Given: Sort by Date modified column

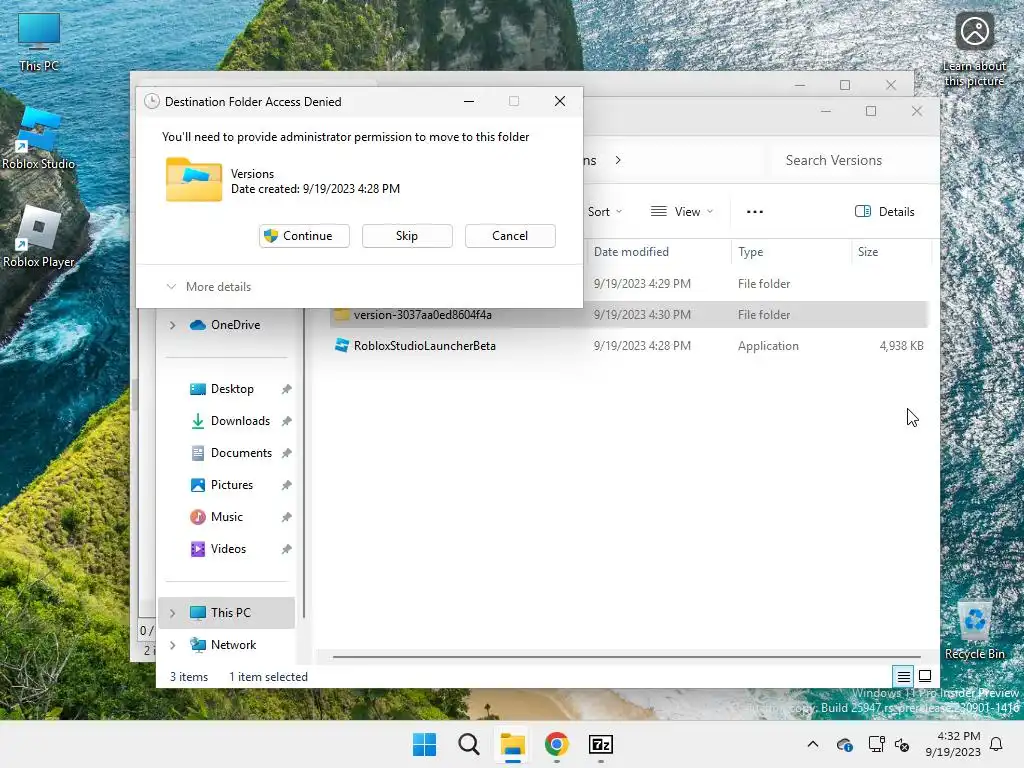Looking at the screenshot, I should pyautogui.click(x=658, y=252).
